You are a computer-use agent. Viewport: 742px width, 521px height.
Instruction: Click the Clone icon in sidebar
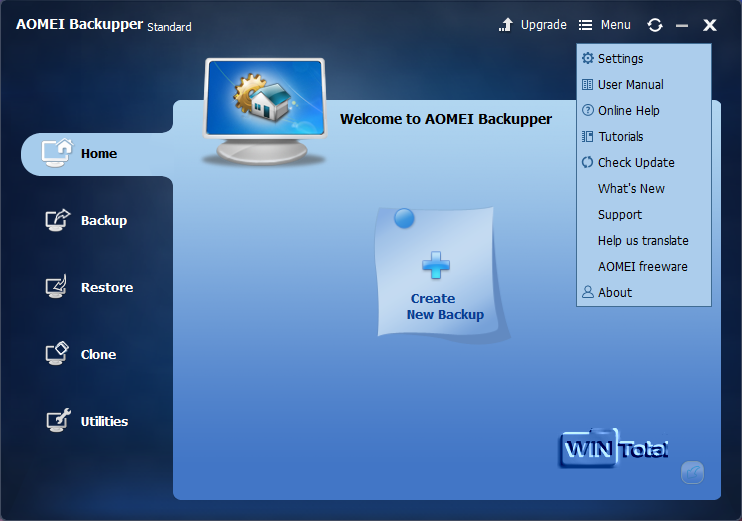57,354
